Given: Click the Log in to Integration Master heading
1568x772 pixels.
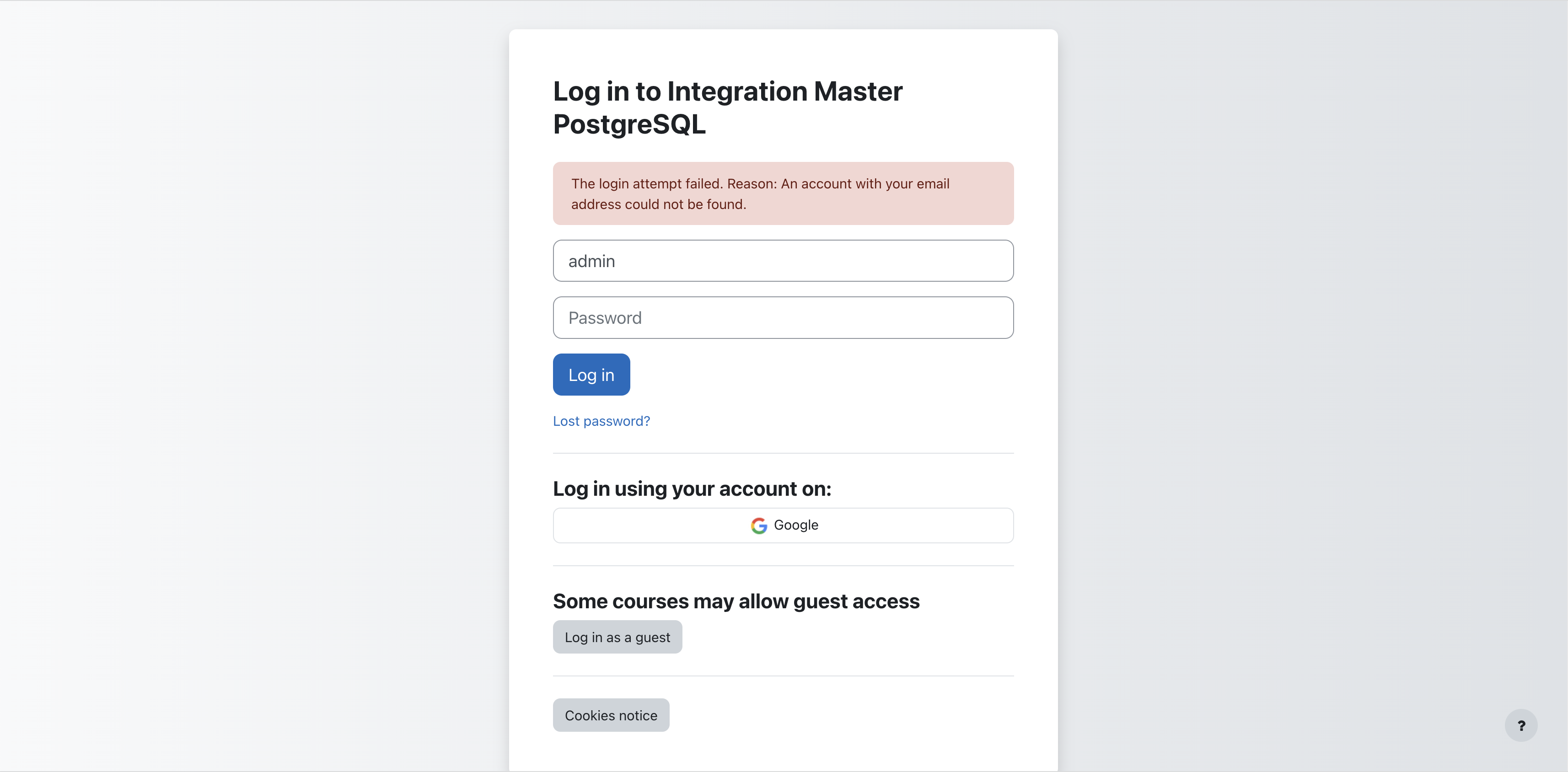Looking at the screenshot, I should point(727,108).
